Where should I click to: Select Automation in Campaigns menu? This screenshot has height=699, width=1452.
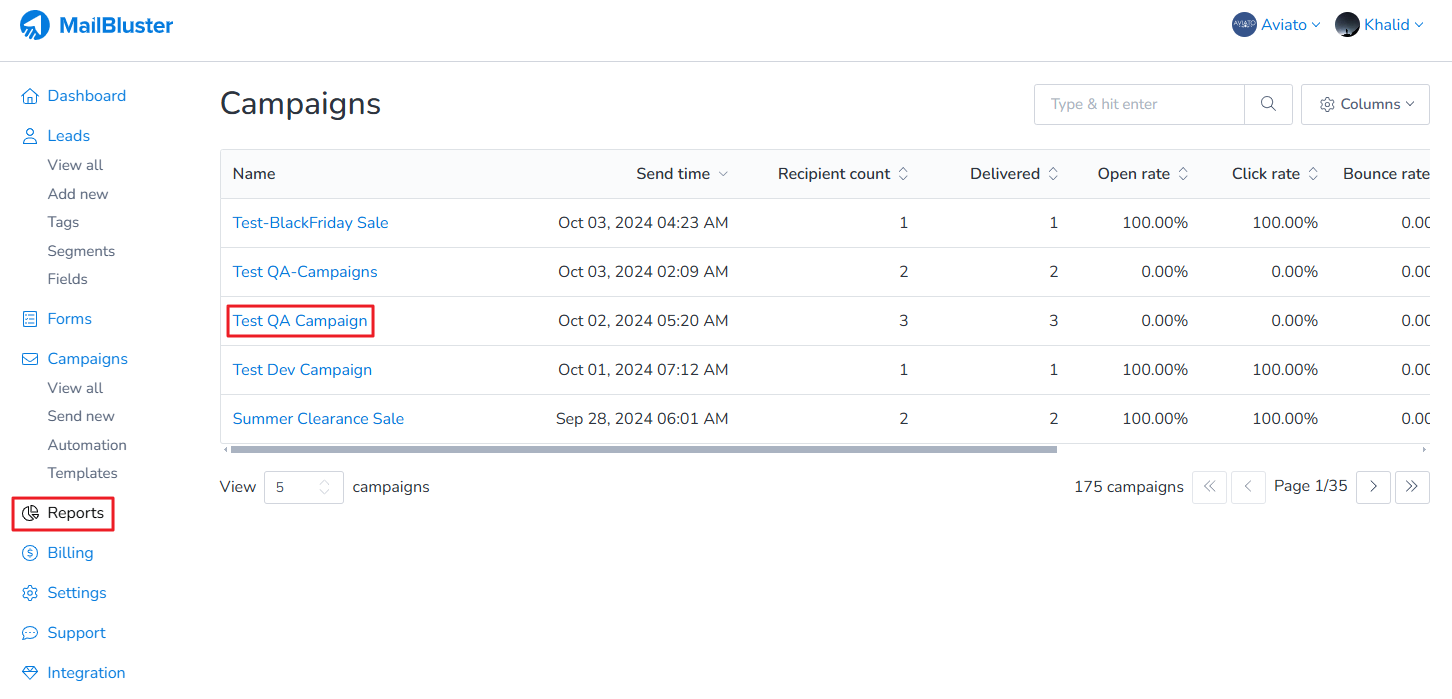[x=87, y=445]
